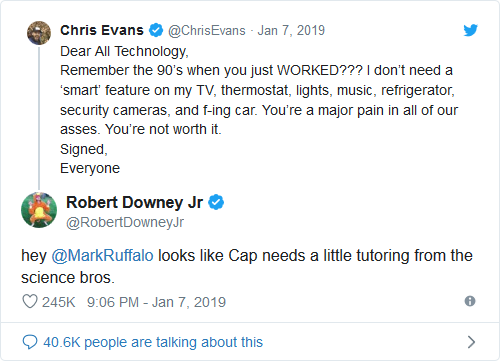This screenshot has height=361, width=500.
Task: Click the "science bros" reply tweet text
Action: pos(247,266)
